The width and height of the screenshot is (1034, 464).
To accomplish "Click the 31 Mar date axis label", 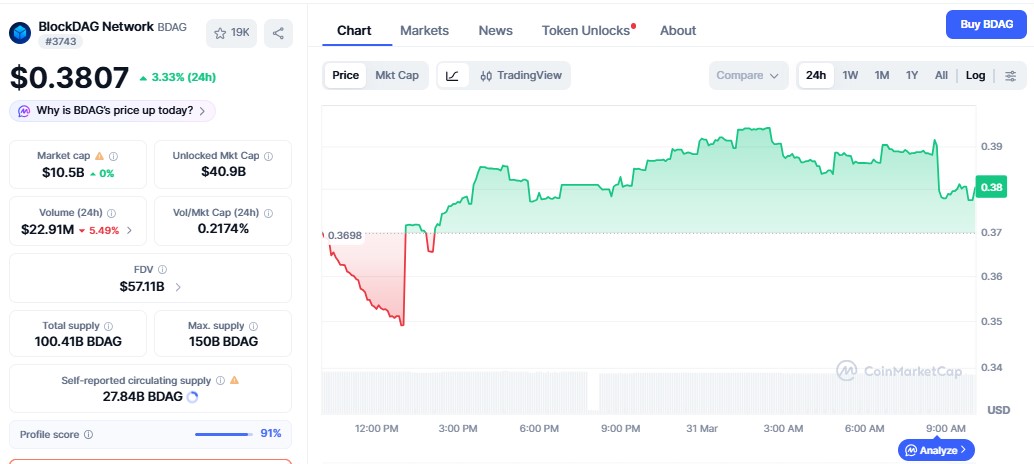I will [x=702, y=428].
